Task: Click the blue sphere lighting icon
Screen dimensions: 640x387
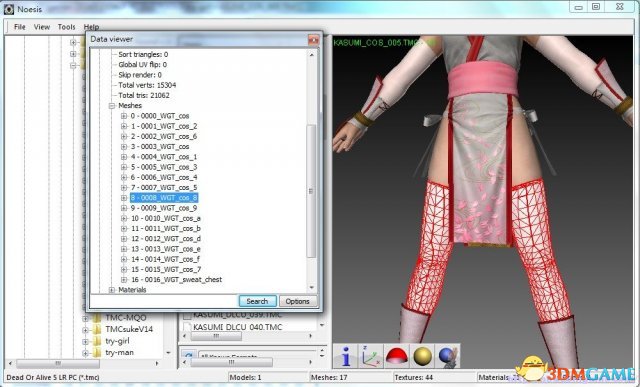Action: pos(448,356)
